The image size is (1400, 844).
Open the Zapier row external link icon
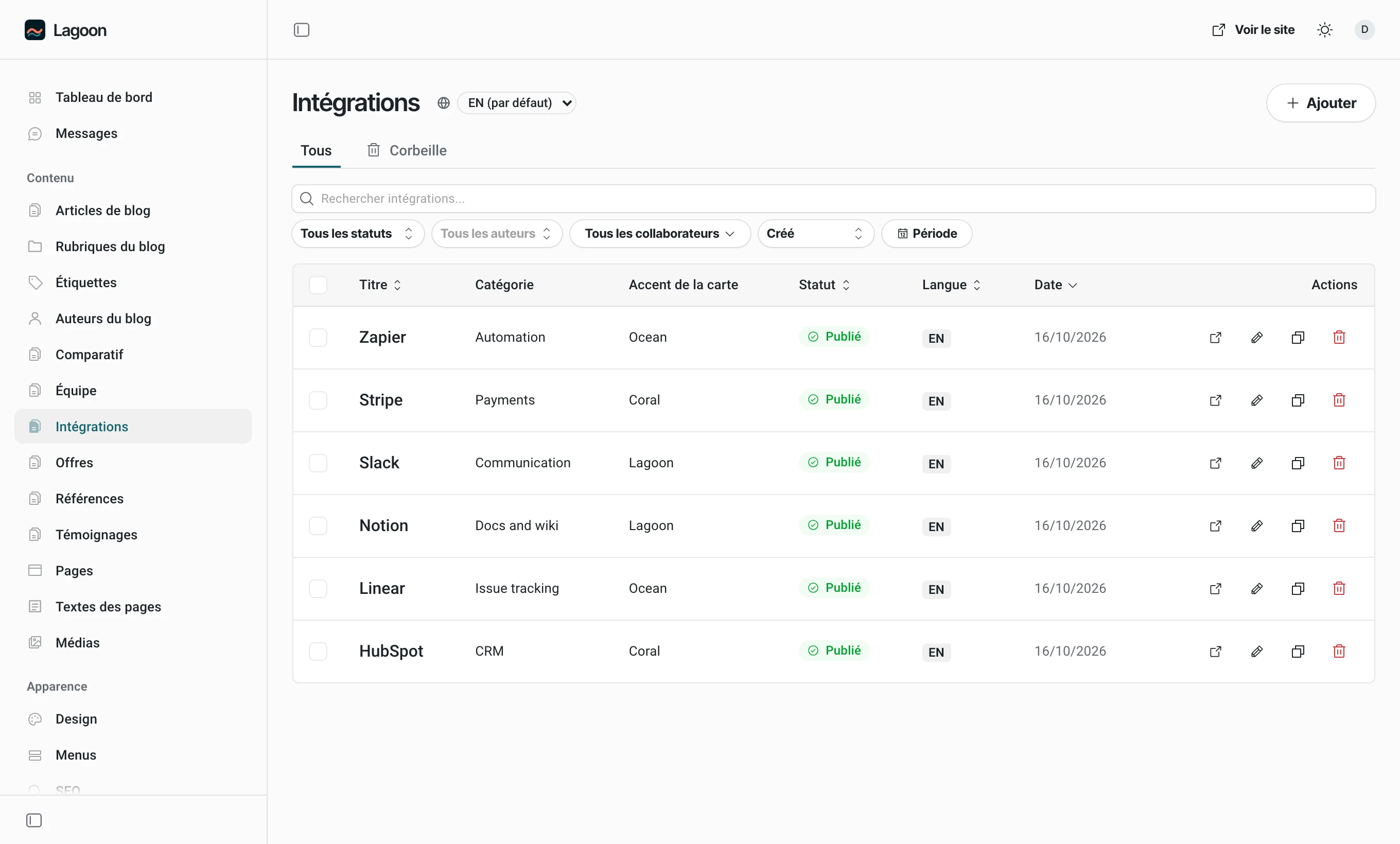pyautogui.click(x=1215, y=338)
